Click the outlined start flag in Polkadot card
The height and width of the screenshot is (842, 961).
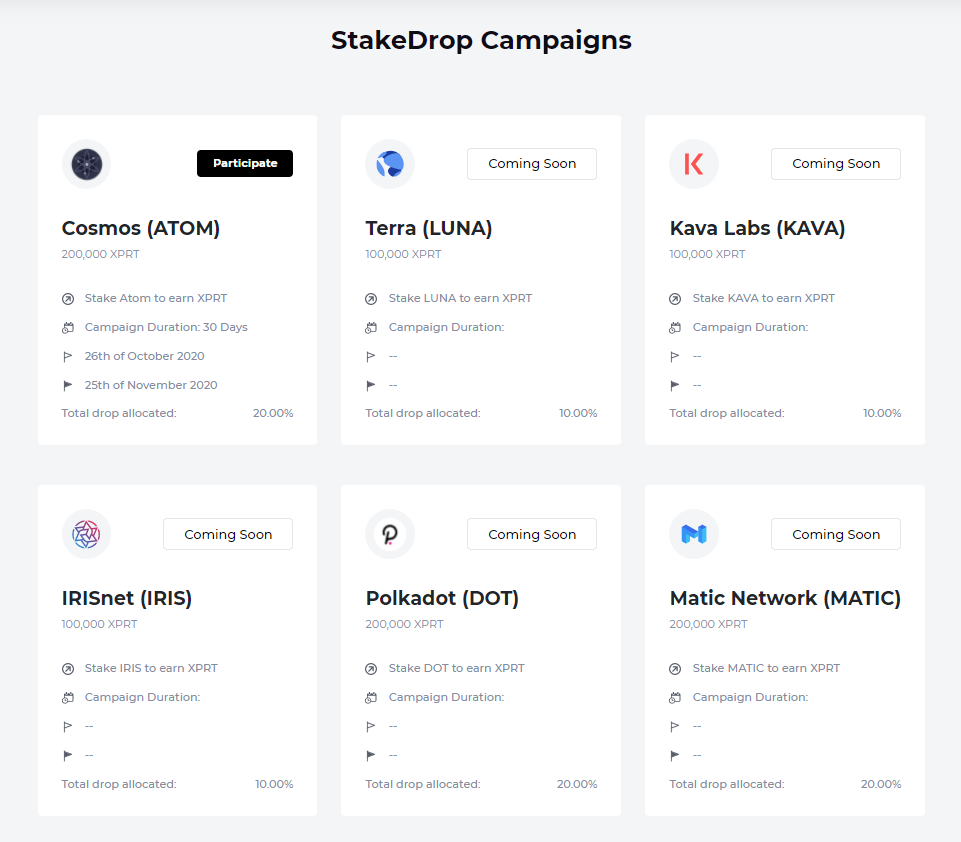pyautogui.click(x=370, y=727)
